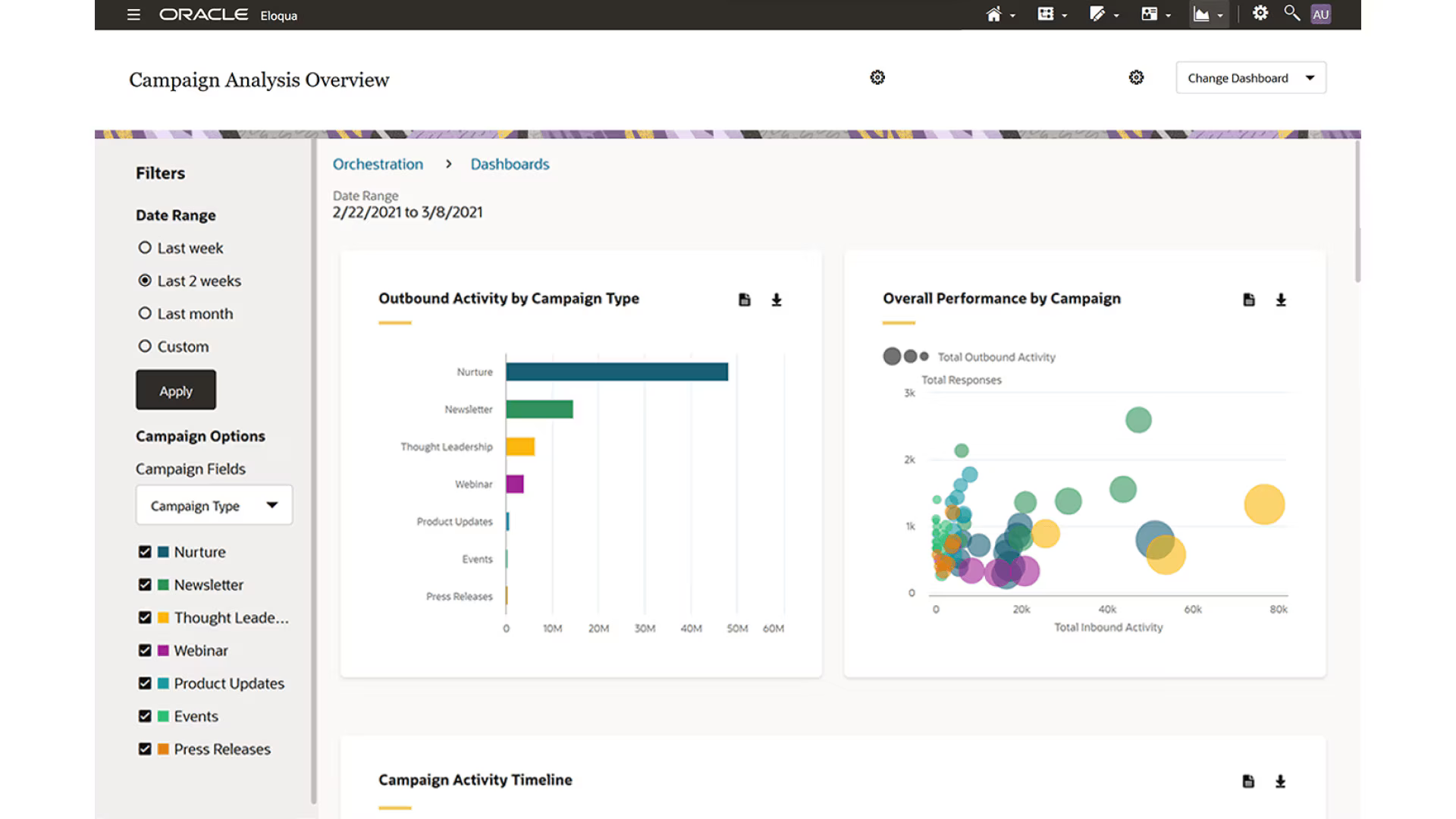Download the Campaign Activity Timeline chart

click(1281, 780)
